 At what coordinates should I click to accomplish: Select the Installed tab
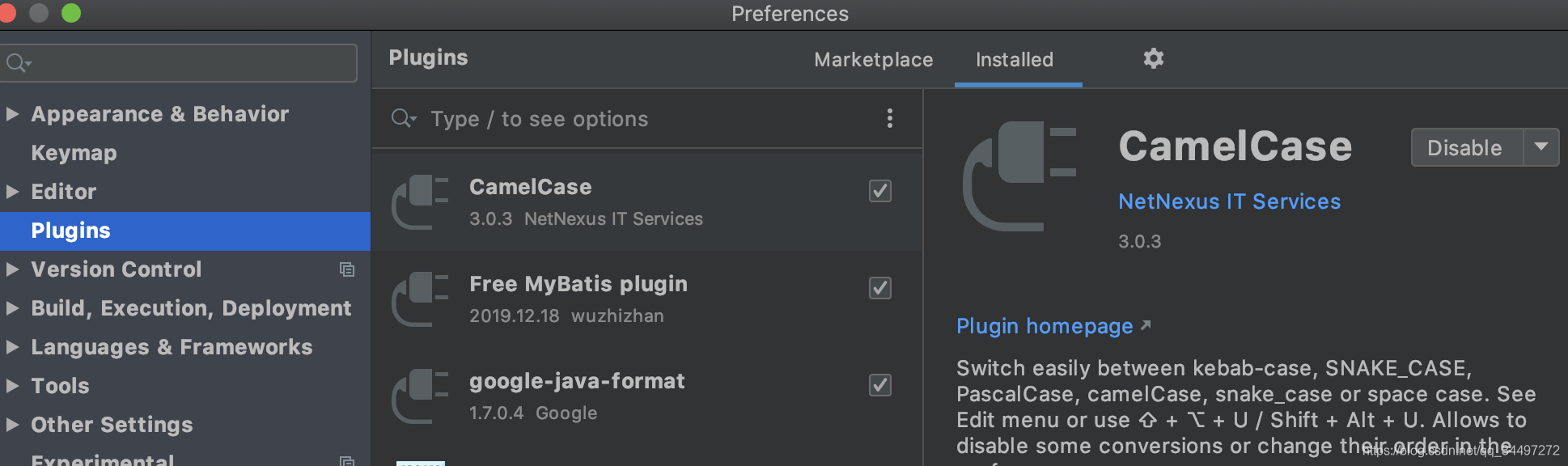point(1015,60)
